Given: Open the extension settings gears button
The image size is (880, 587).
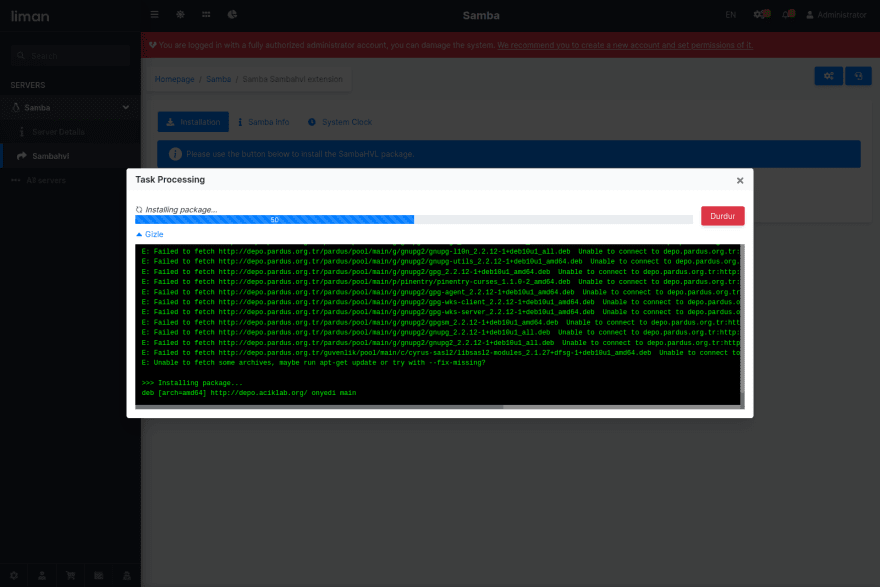Looking at the screenshot, I should [828, 76].
